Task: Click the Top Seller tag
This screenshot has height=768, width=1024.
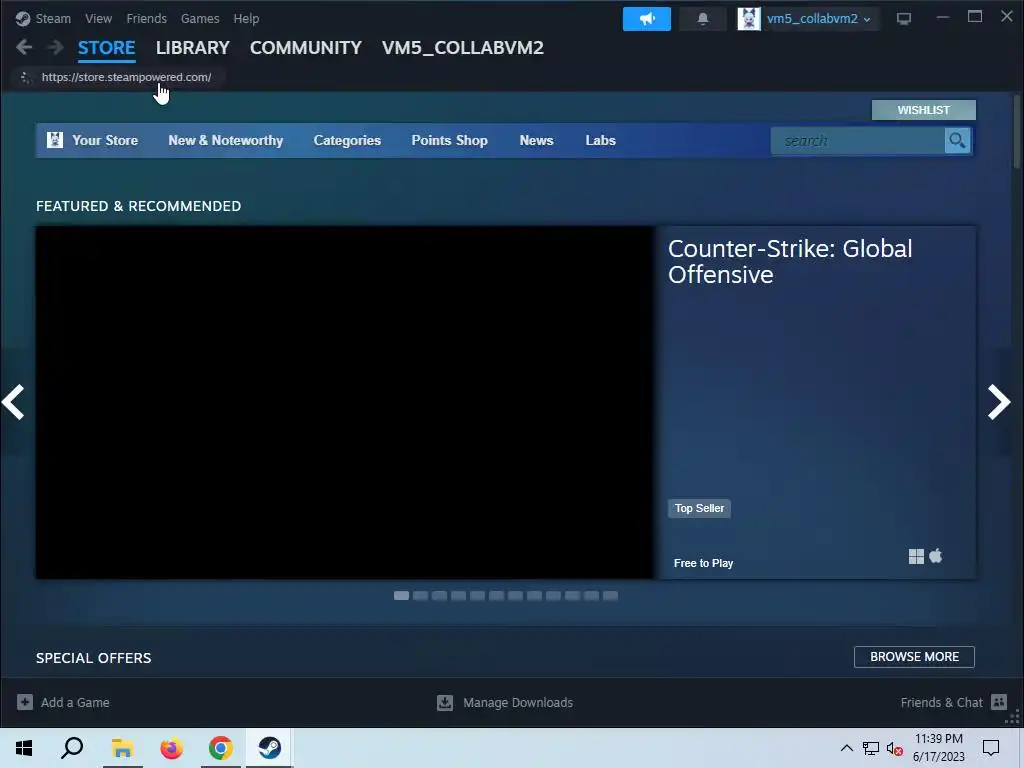Action: pos(699,508)
